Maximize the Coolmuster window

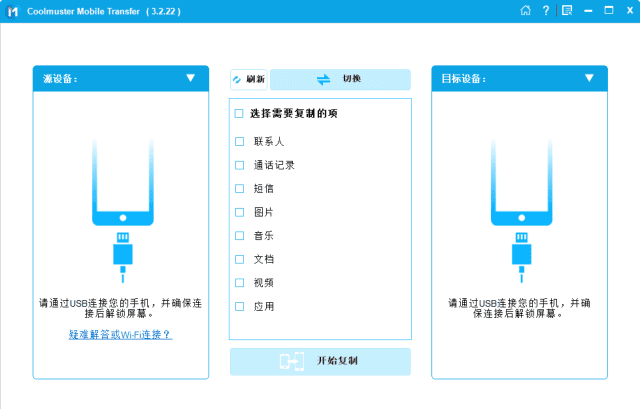click(609, 11)
